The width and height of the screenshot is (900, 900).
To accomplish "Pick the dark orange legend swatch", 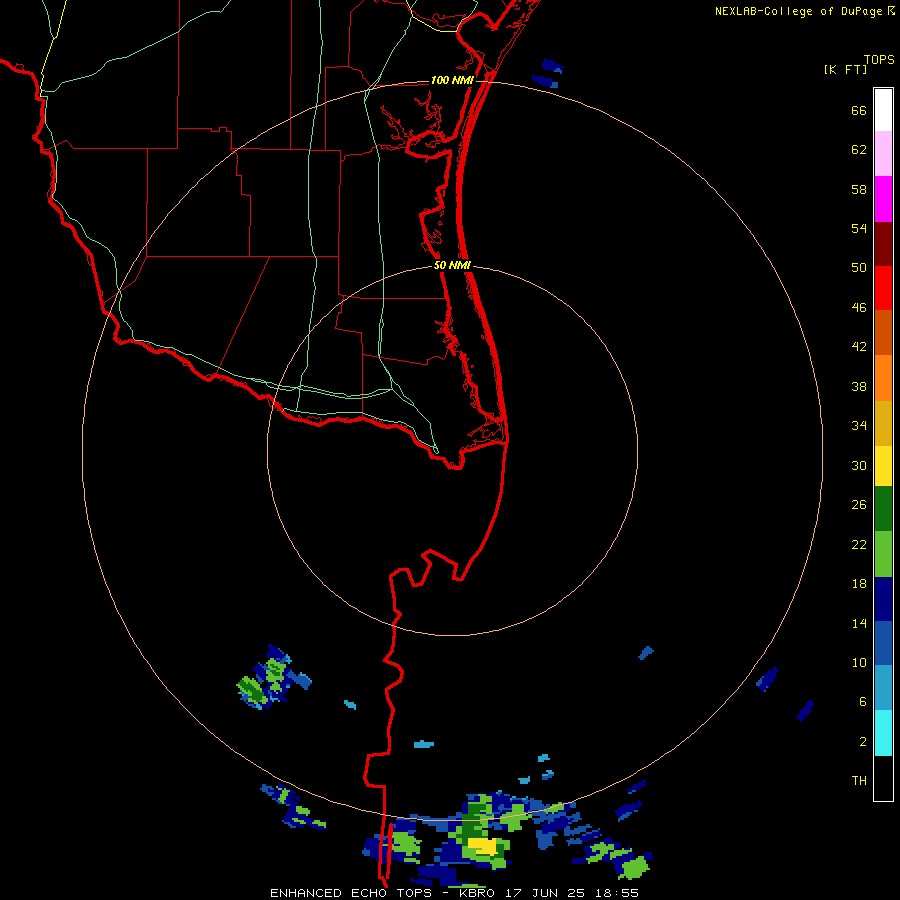I will pos(883,332).
